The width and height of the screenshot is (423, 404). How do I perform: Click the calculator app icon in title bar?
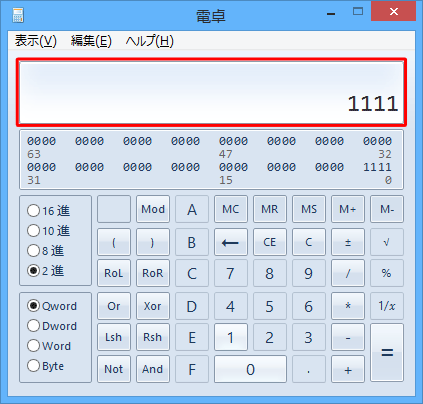18,15
